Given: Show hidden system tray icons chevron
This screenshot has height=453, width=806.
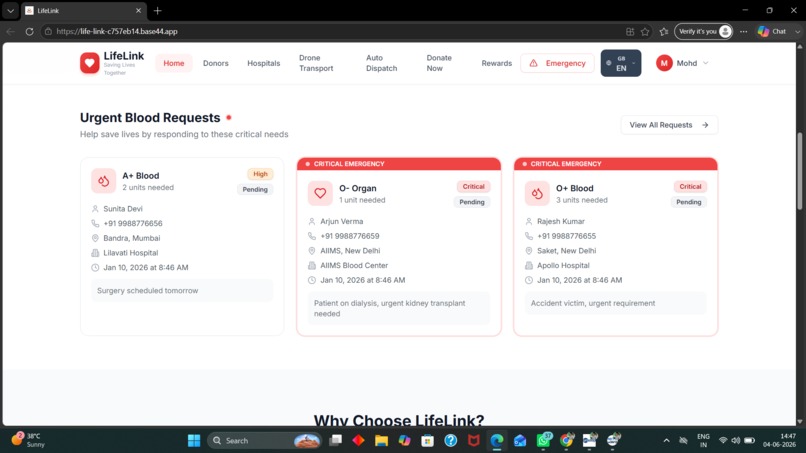Looking at the screenshot, I should 667,441.
